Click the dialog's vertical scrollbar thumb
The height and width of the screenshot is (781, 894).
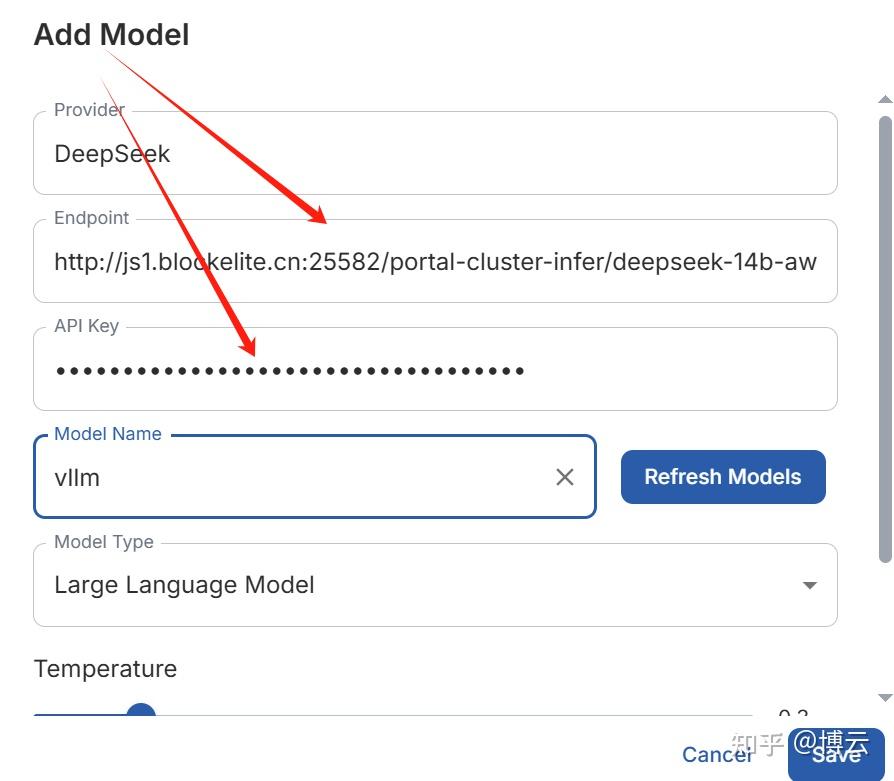point(884,340)
